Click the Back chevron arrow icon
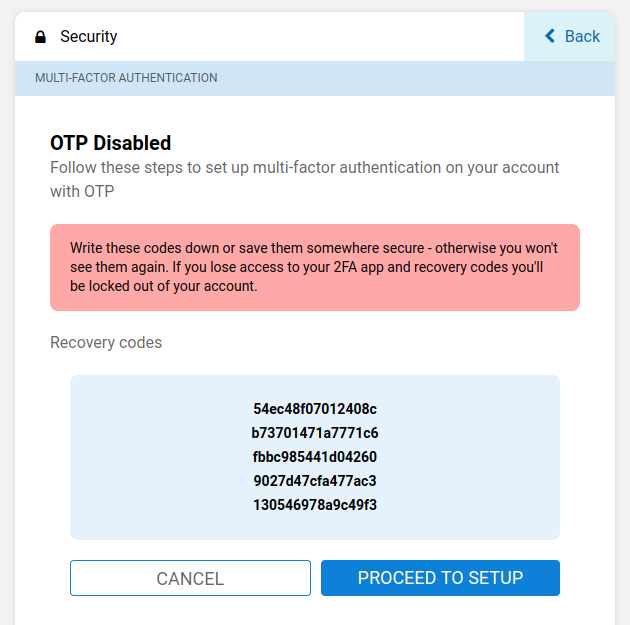 pyautogui.click(x=549, y=36)
